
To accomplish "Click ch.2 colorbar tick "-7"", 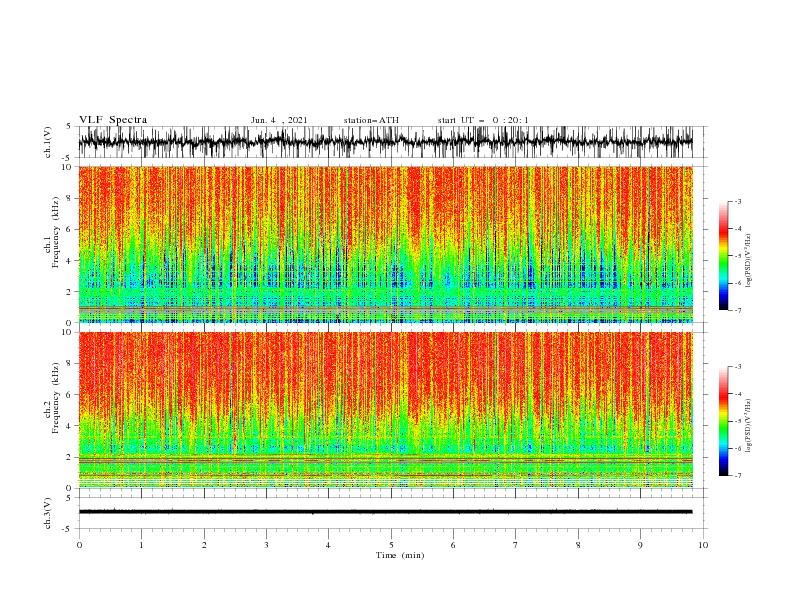I will pyautogui.click(x=737, y=475).
